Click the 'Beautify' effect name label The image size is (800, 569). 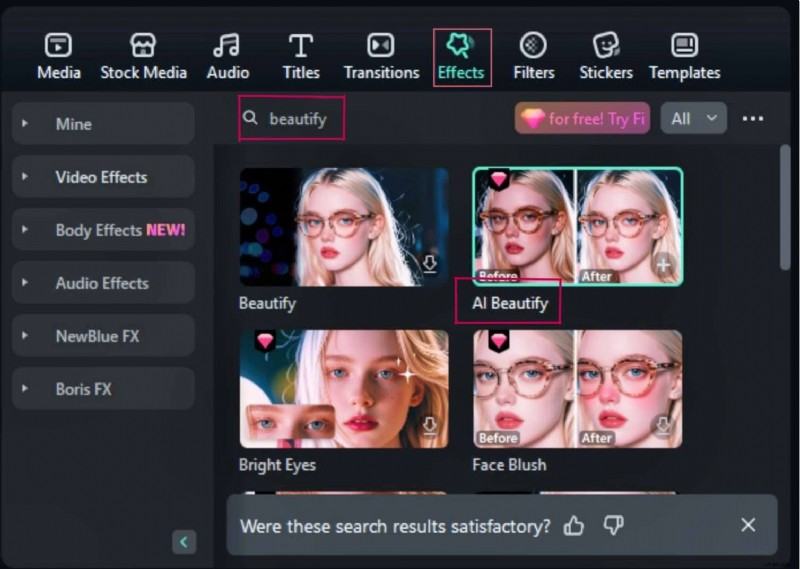point(267,303)
